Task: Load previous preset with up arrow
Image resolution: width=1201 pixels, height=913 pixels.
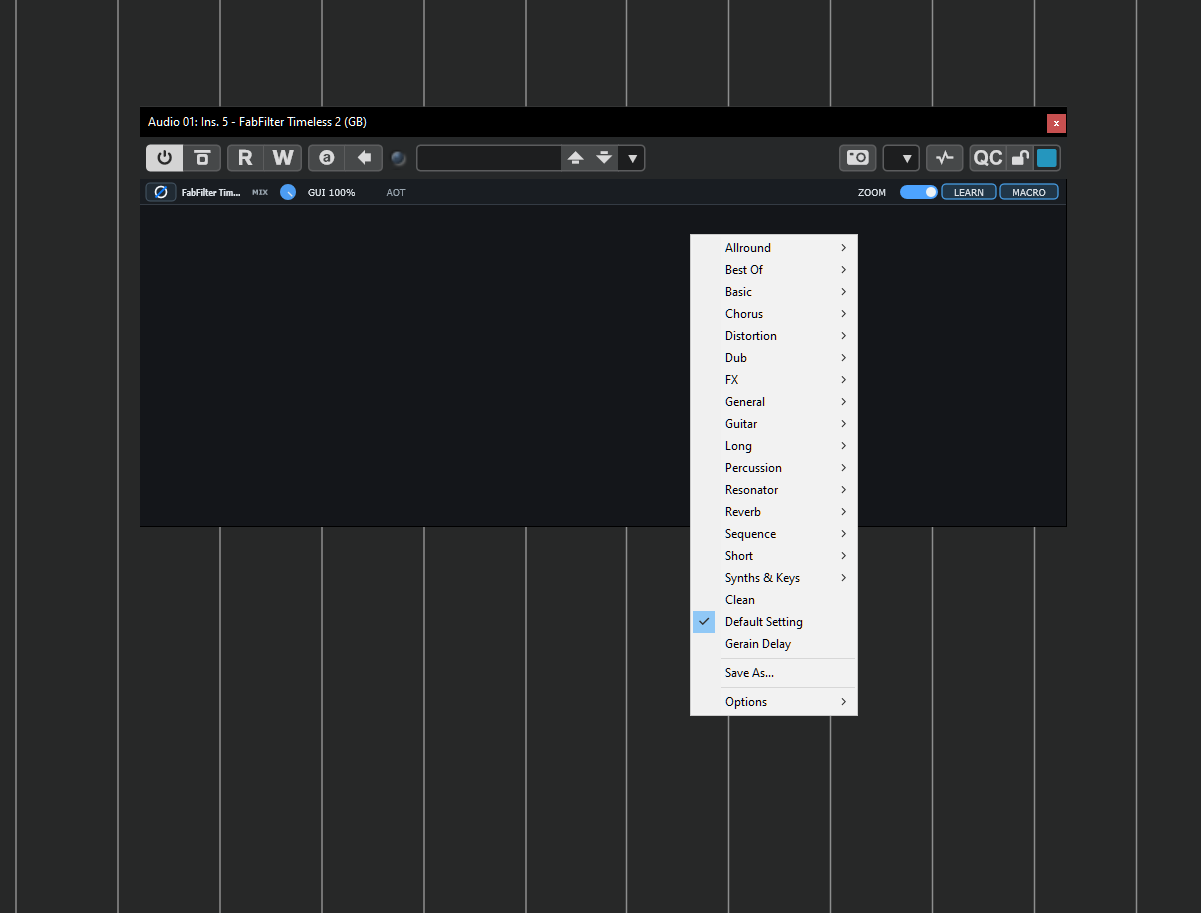Action: tap(575, 158)
